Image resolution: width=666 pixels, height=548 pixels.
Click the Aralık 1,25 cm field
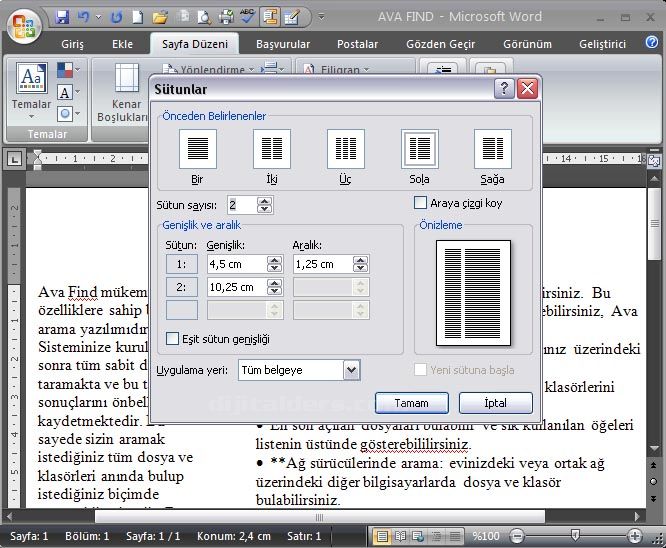point(323,264)
